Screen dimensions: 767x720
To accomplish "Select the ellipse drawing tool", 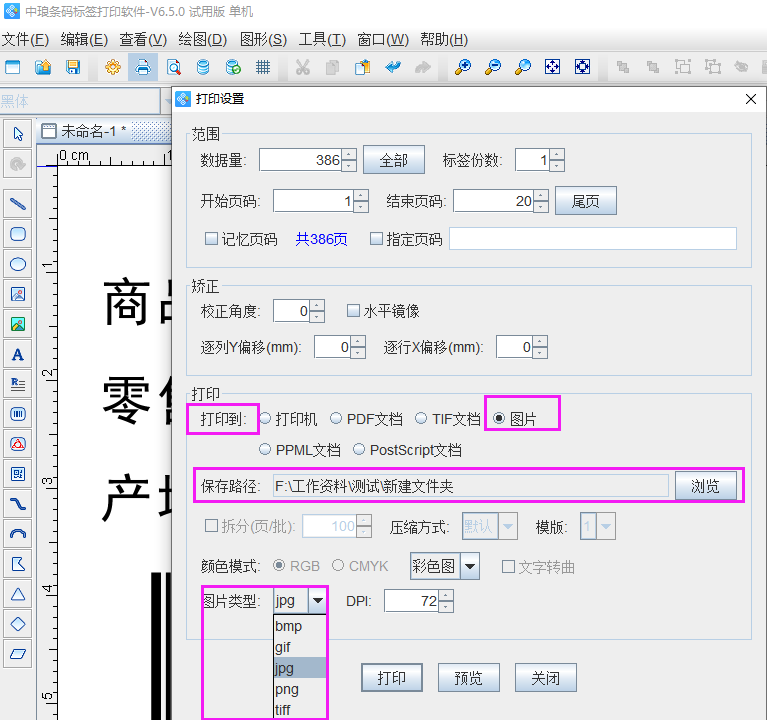I will click(18, 264).
